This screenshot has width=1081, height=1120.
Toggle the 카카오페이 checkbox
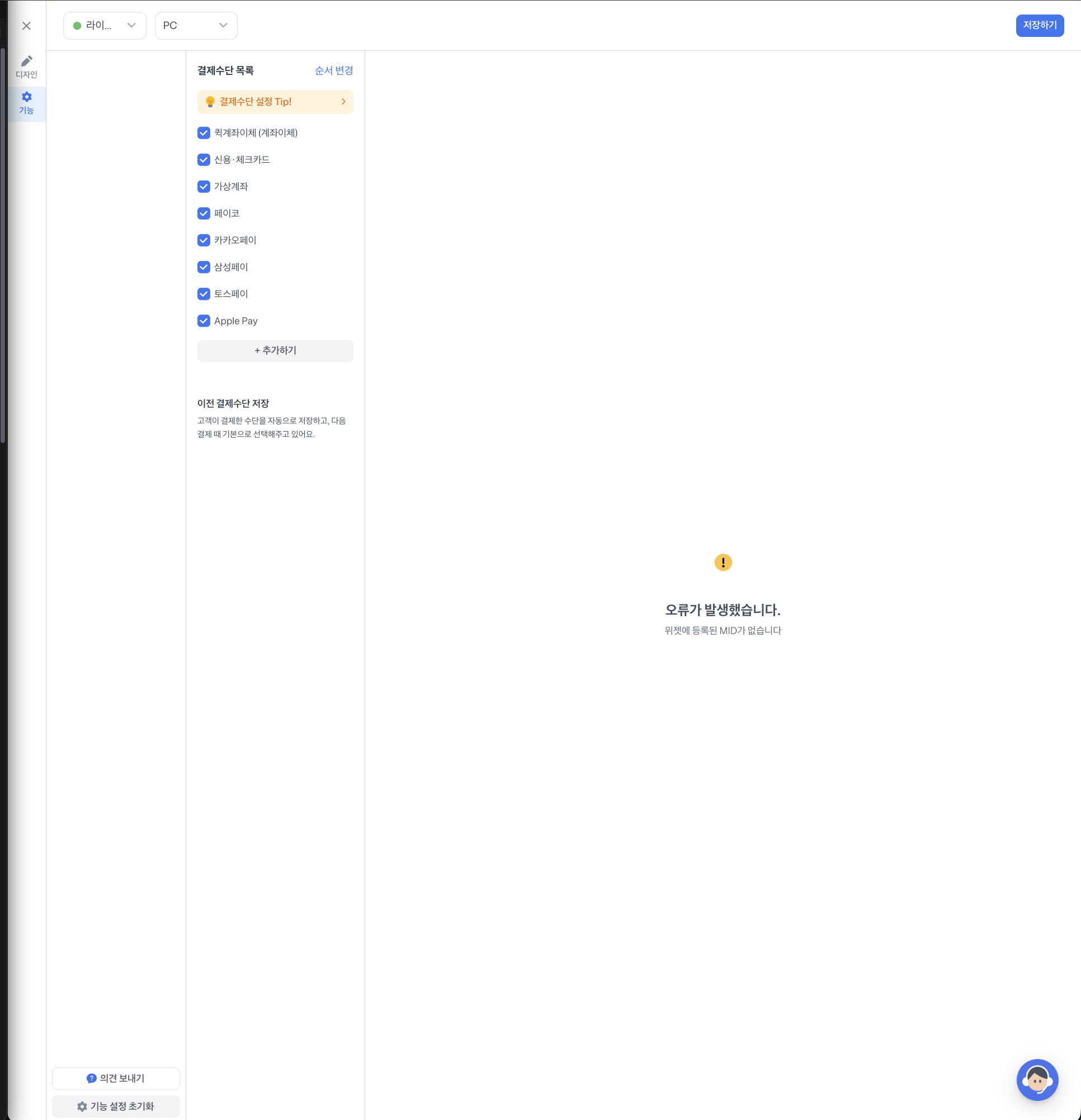(204, 240)
